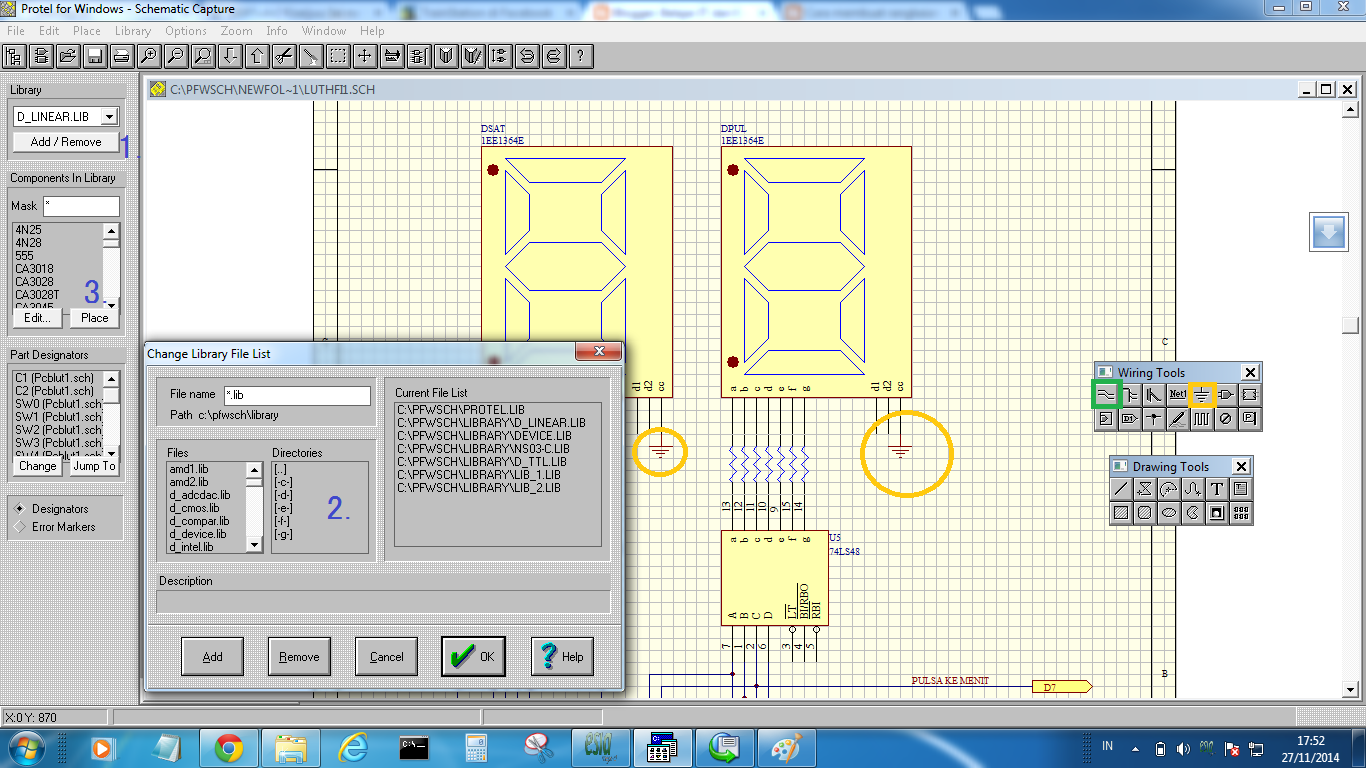Select the Designators radio option
The image size is (1366, 768).
coord(52,509)
